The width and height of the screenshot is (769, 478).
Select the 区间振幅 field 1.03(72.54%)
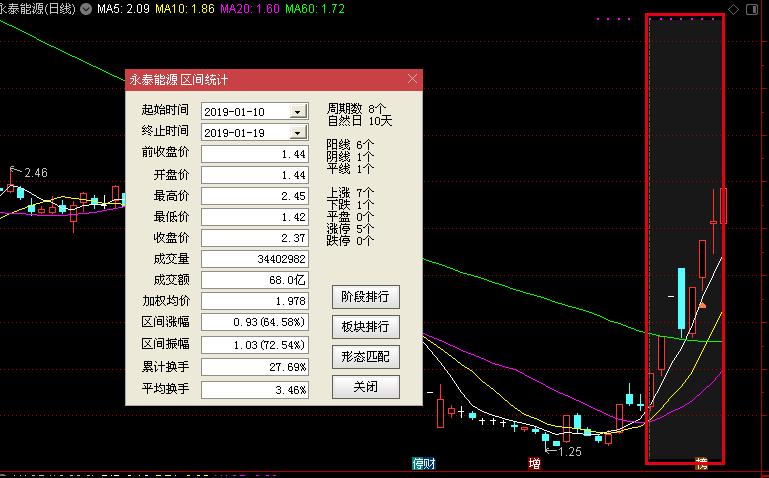tap(255, 345)
